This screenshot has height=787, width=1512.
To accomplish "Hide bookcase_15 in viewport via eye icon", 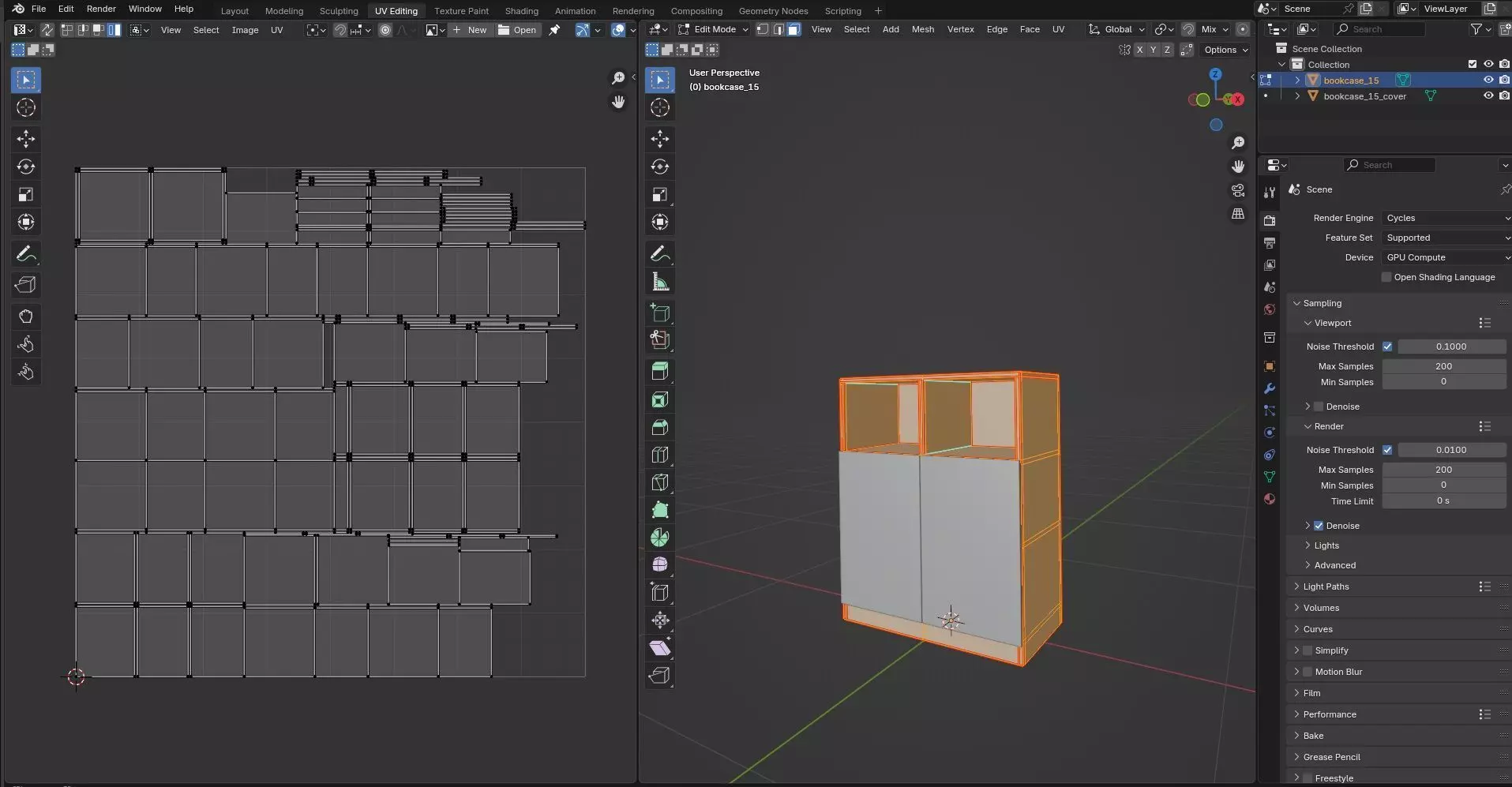I will [1488, 80].
